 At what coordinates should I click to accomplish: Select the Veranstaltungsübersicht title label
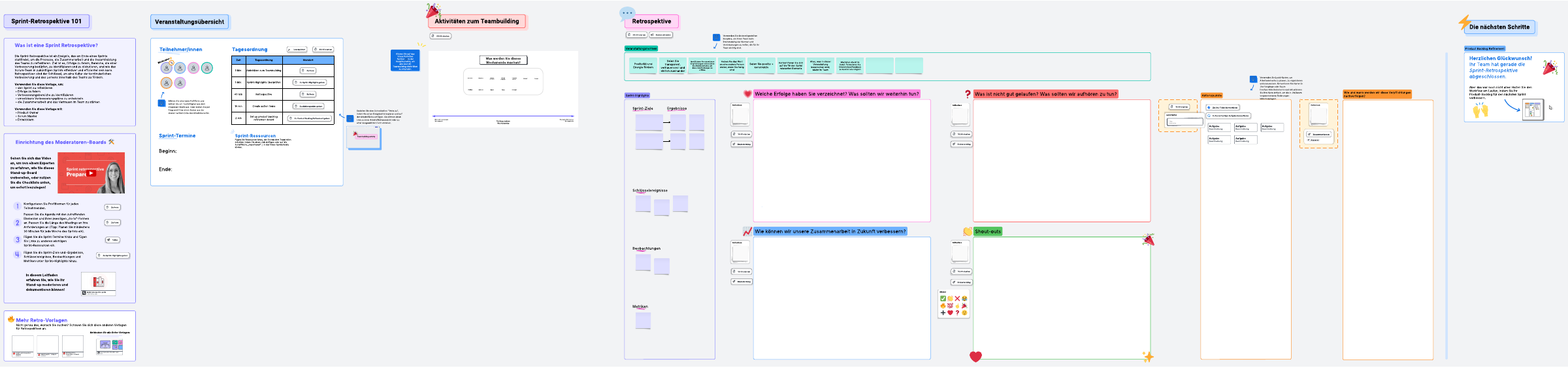[x=189, y=22]
